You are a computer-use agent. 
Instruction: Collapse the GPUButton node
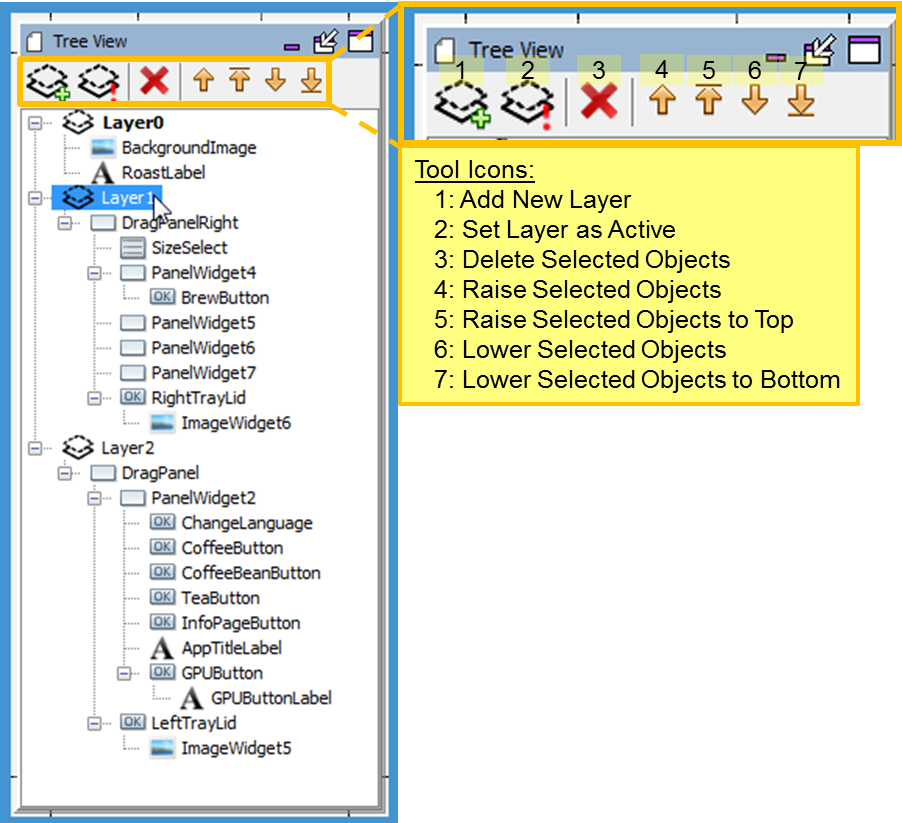tap(124, 673)
